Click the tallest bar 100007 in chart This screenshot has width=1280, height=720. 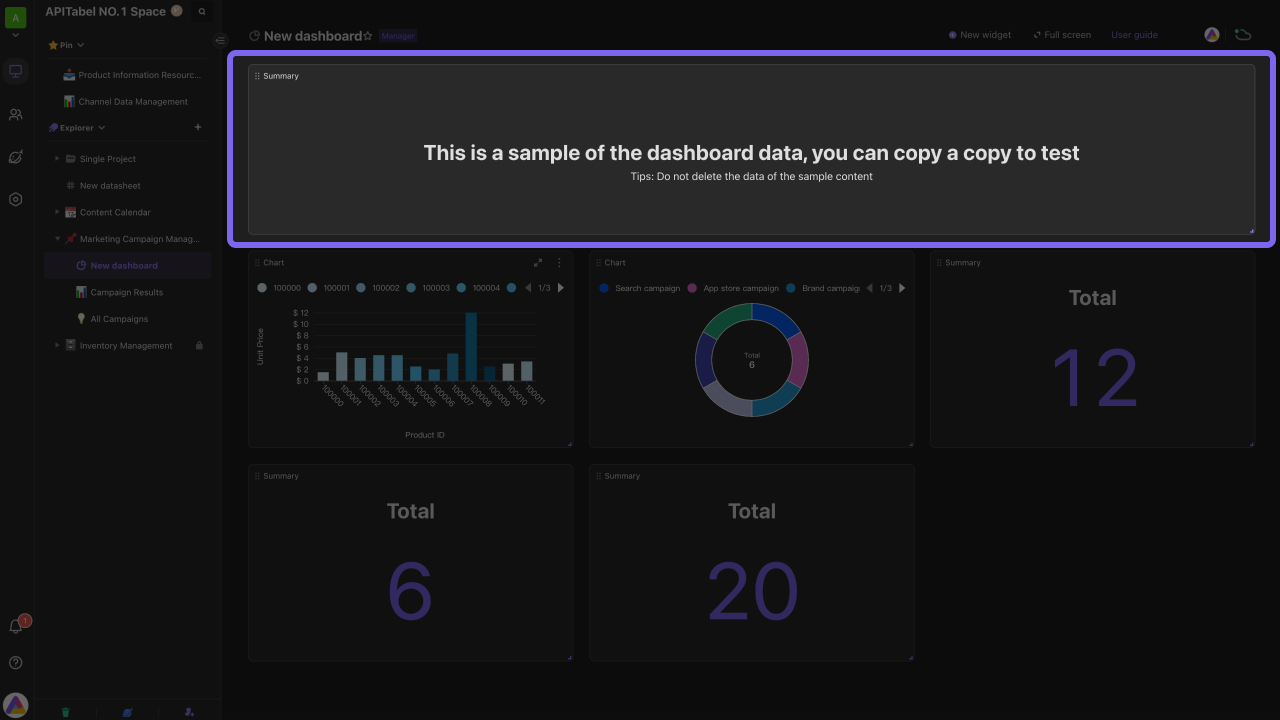[471, 346]
